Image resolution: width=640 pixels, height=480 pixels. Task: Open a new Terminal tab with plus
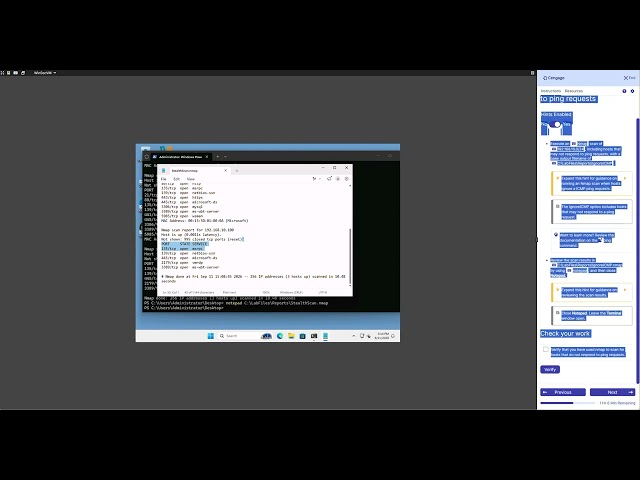[218, 157]
